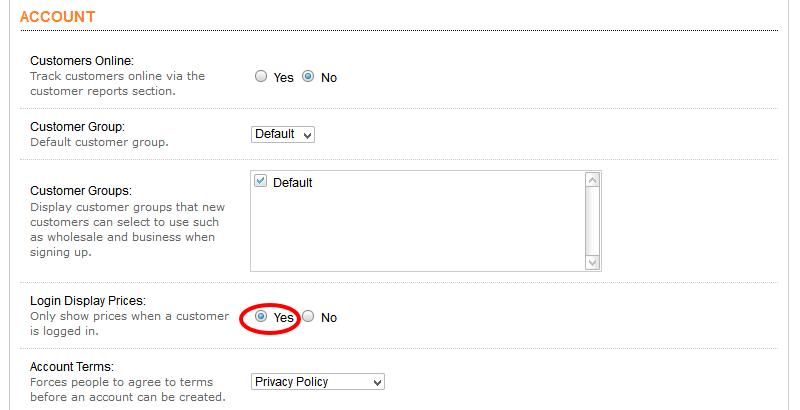Click the "Customer Groups:" field label
This screenshot has width=800, height=410.
coord(81,190)
